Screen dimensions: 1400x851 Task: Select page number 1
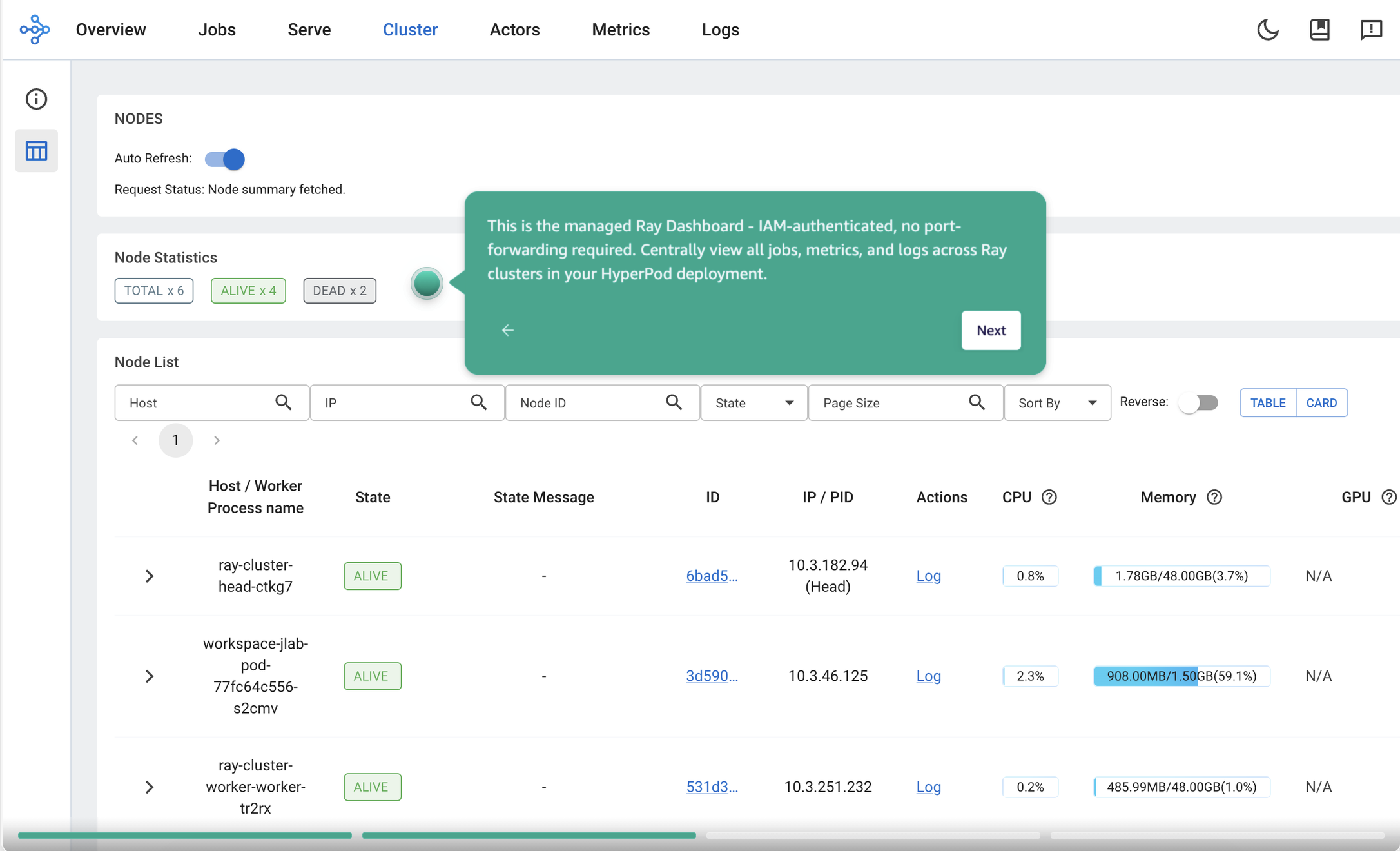coord(175,440)
